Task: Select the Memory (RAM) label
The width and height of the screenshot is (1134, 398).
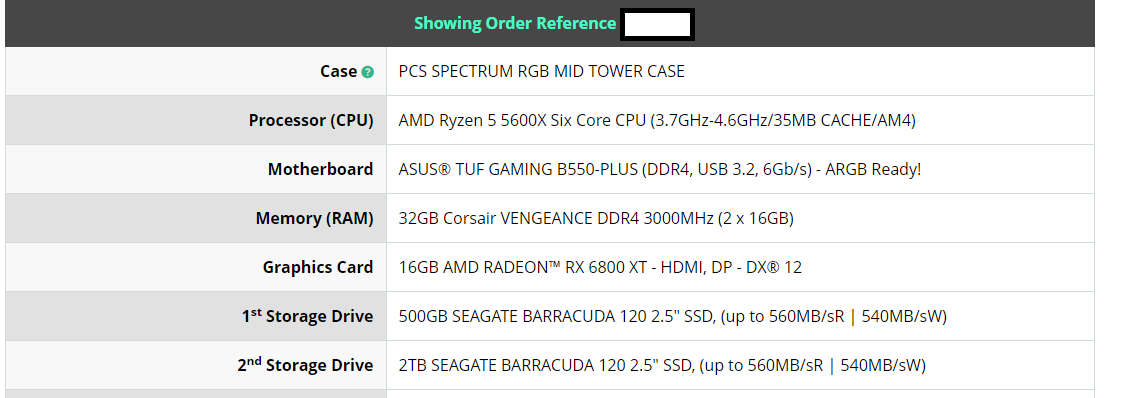Action: [315, 219]
